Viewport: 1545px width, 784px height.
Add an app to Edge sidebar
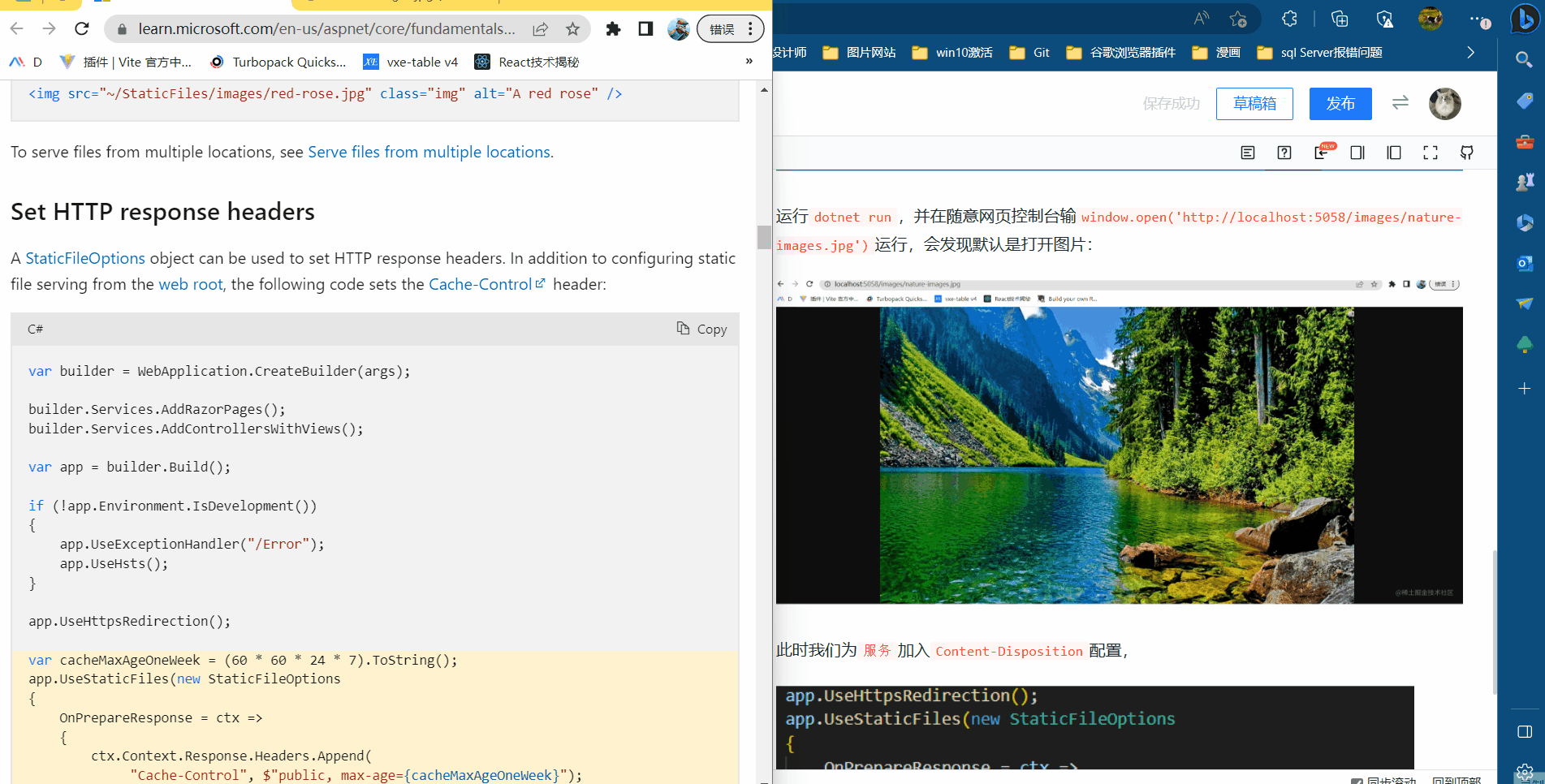point(1525,389)
